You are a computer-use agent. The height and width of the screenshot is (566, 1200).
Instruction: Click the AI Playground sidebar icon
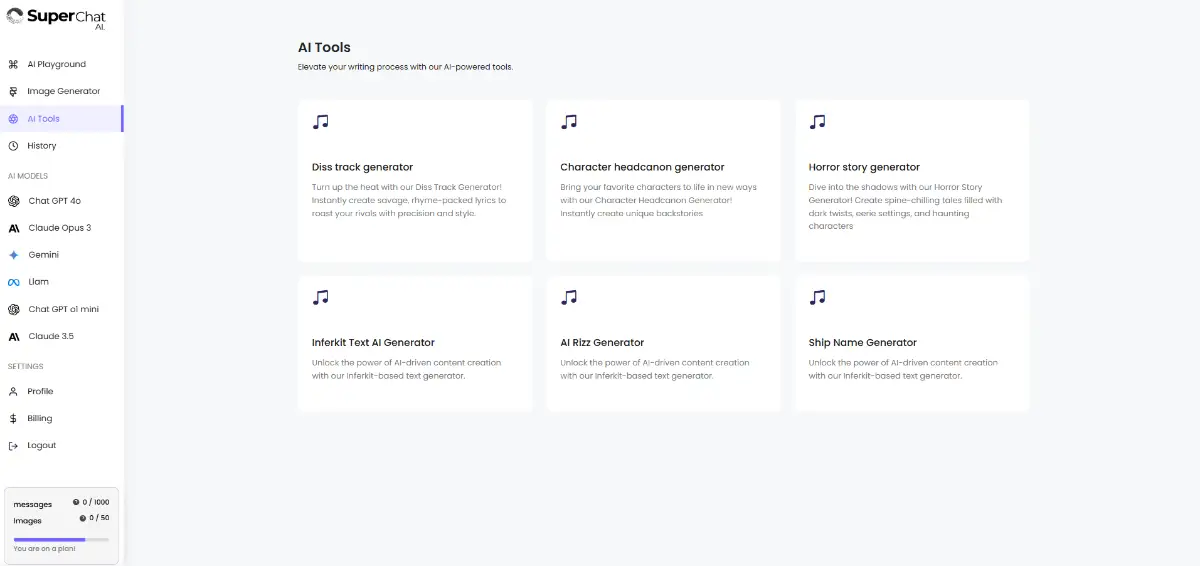coord(13,64)
